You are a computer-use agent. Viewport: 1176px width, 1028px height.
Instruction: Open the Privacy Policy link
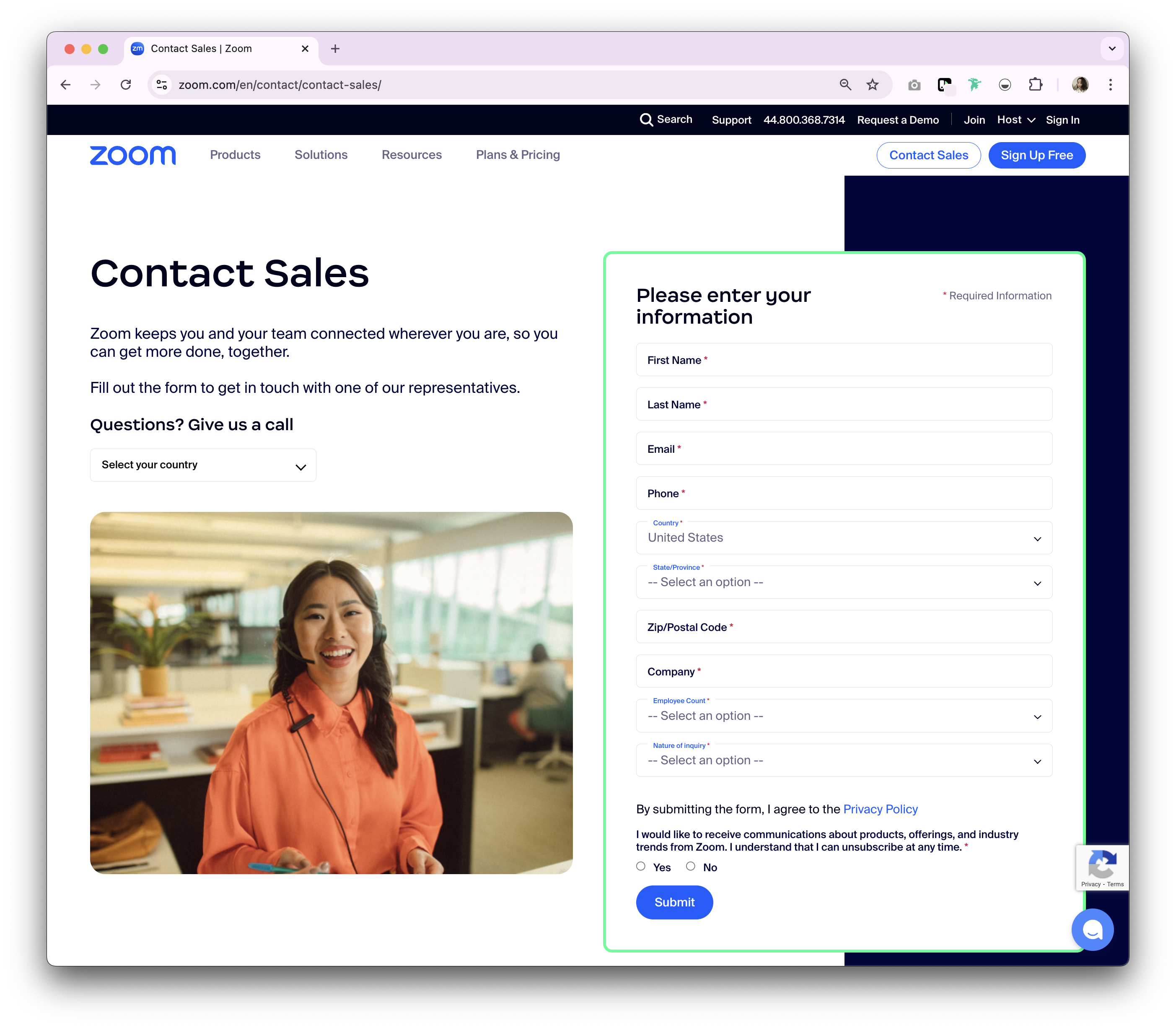point(880,809)
